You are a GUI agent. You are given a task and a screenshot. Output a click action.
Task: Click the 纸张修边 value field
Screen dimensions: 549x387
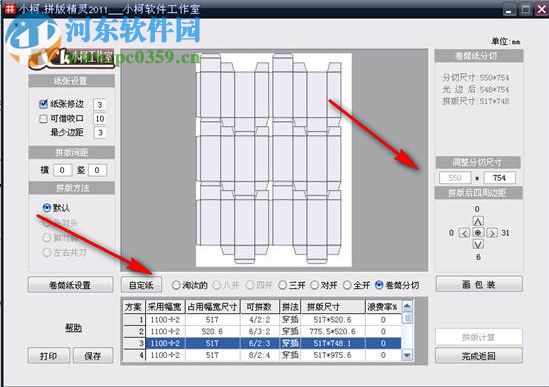[x=100, y=104]
